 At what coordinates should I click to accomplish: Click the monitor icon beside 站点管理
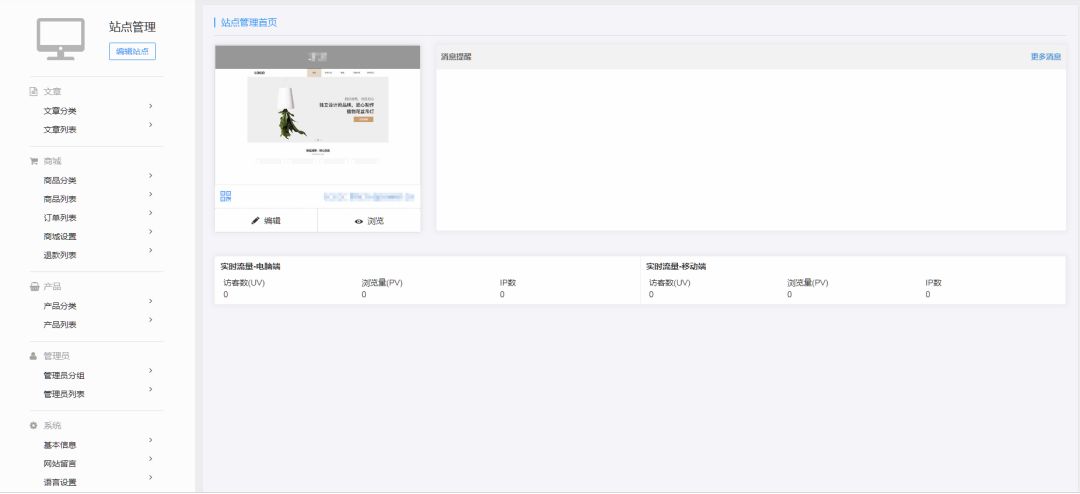(x=61, y=39)
